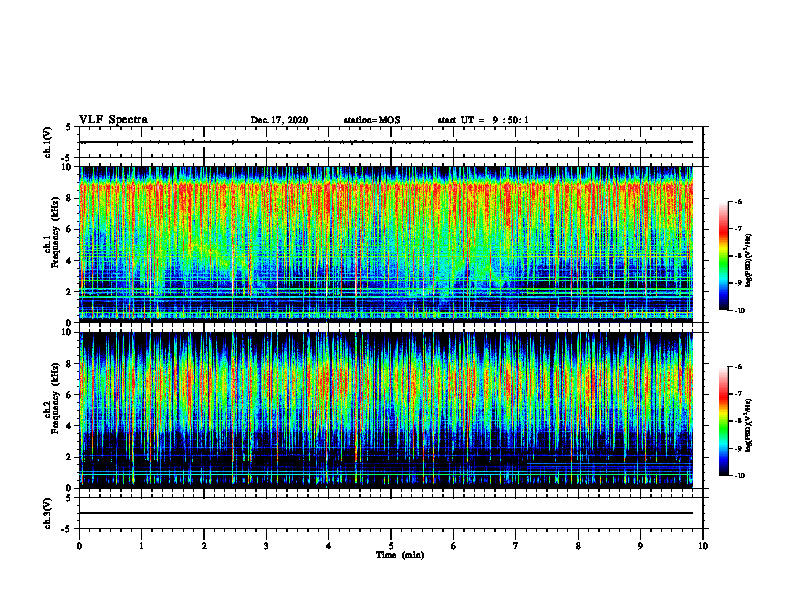Click the "7" tick label on time axis
792x612 pixels.
[x=516, y=546]
